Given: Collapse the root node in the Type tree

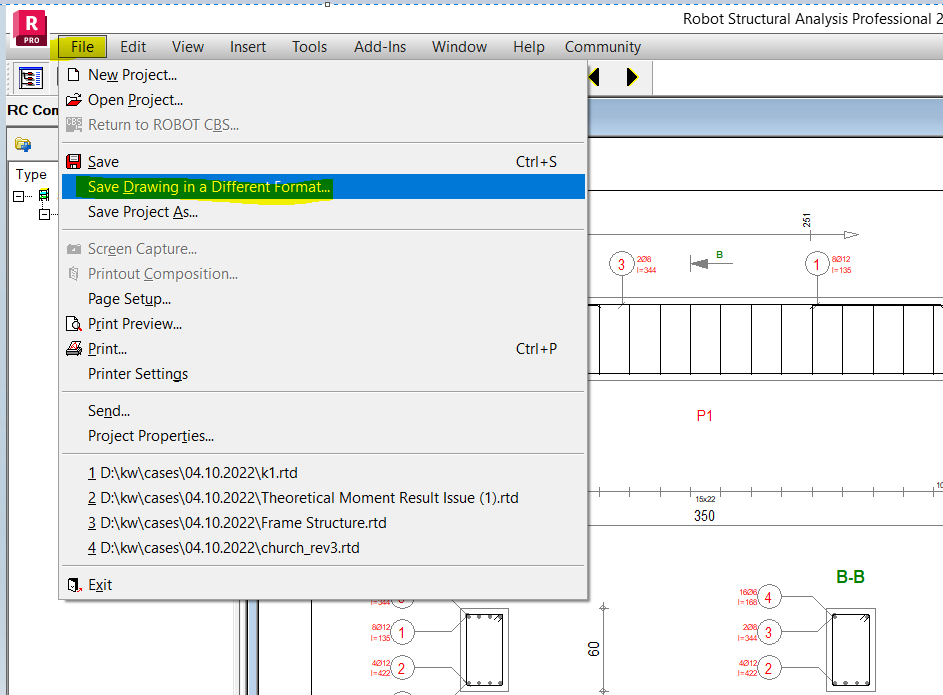Looking at the screenshot, I should click(19, 196).
